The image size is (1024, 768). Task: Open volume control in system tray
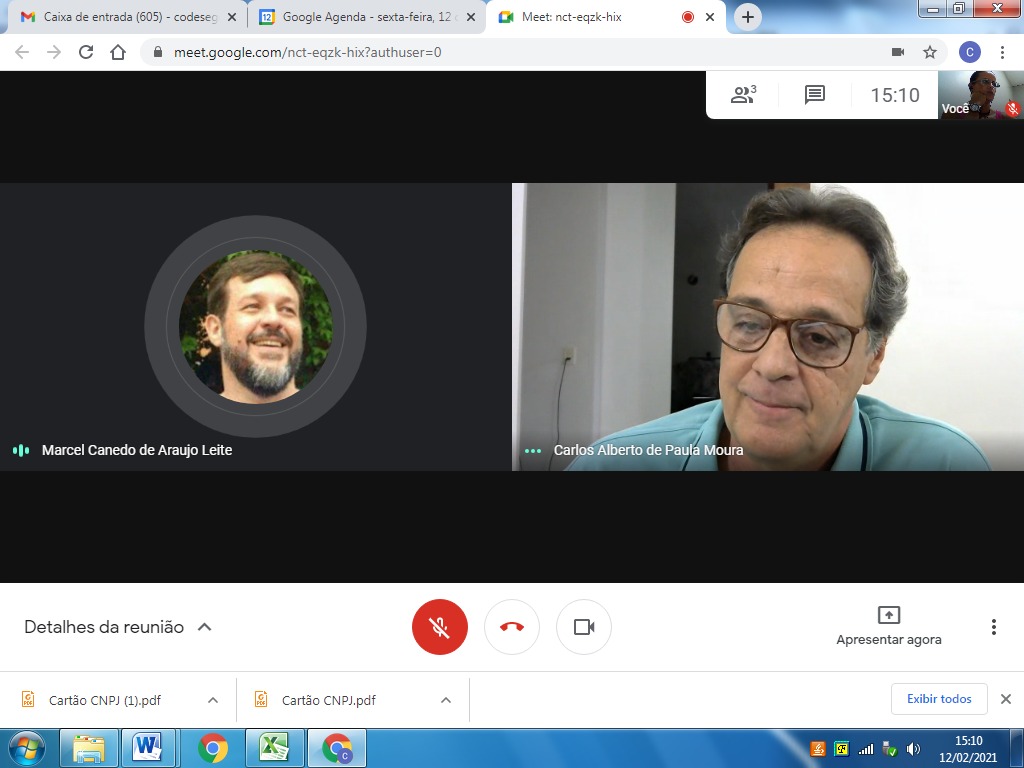coord(913,749)
